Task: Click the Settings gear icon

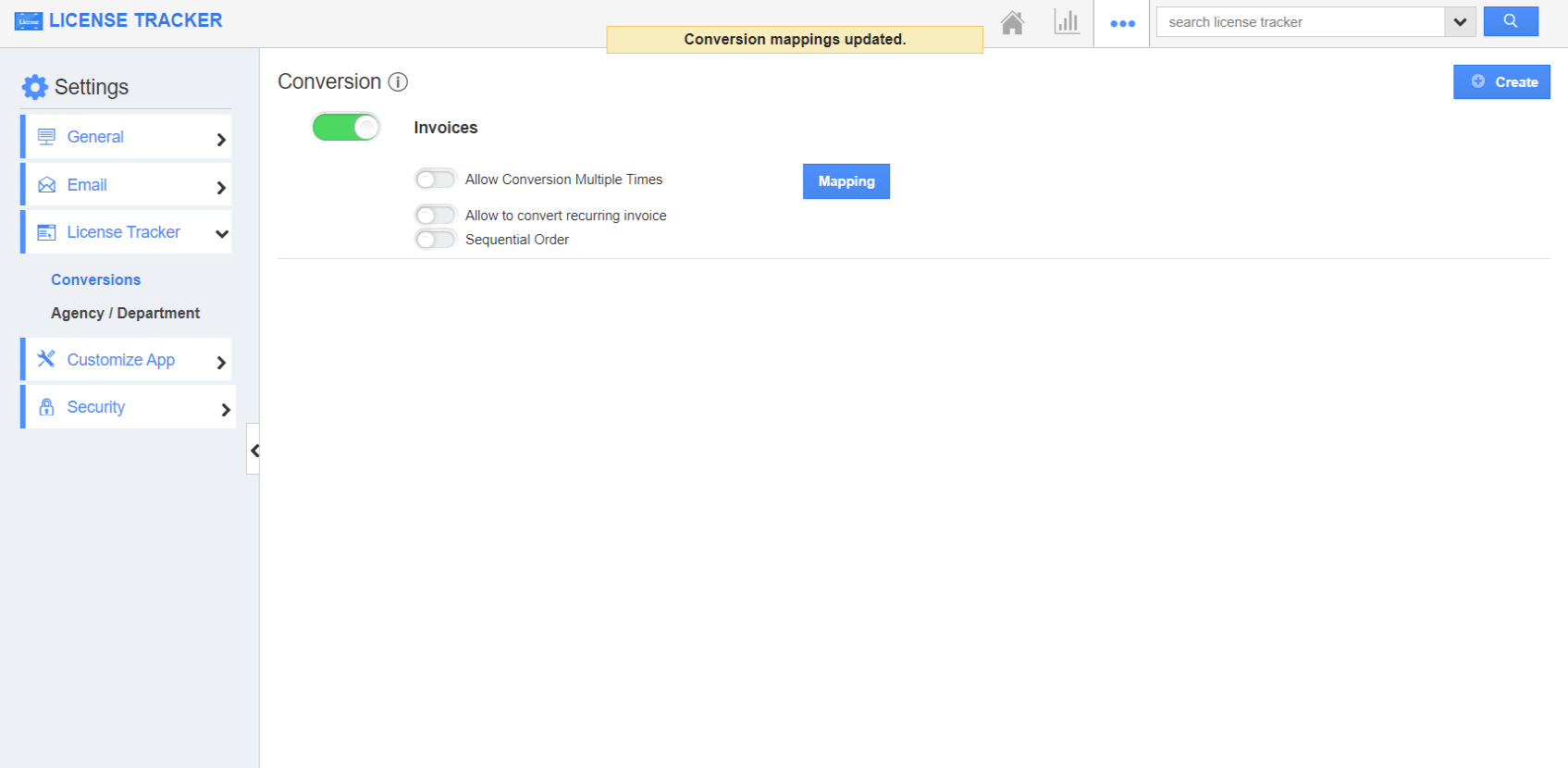Action: point(35,87)
